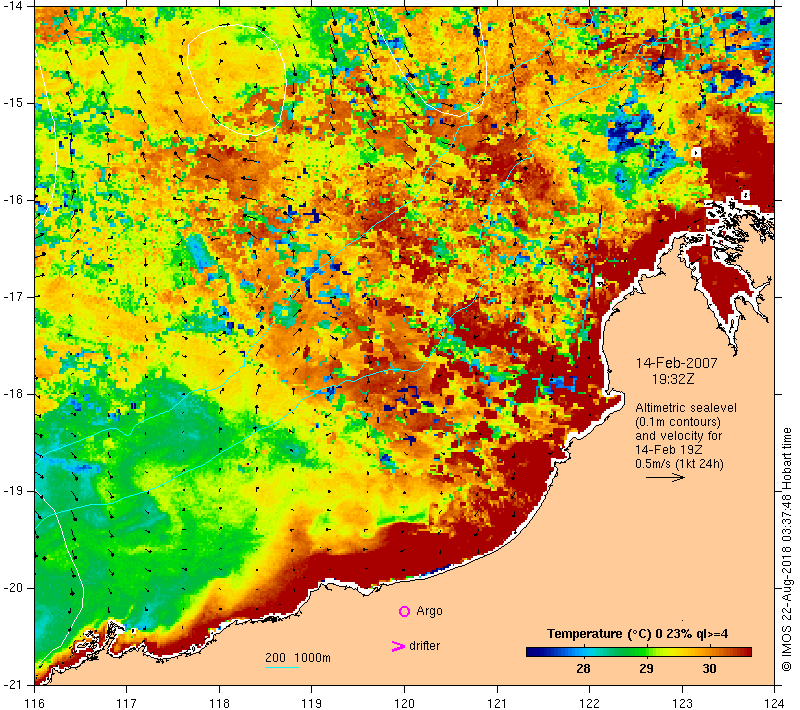Click the 'drifter' legend label

pos(424,646)
